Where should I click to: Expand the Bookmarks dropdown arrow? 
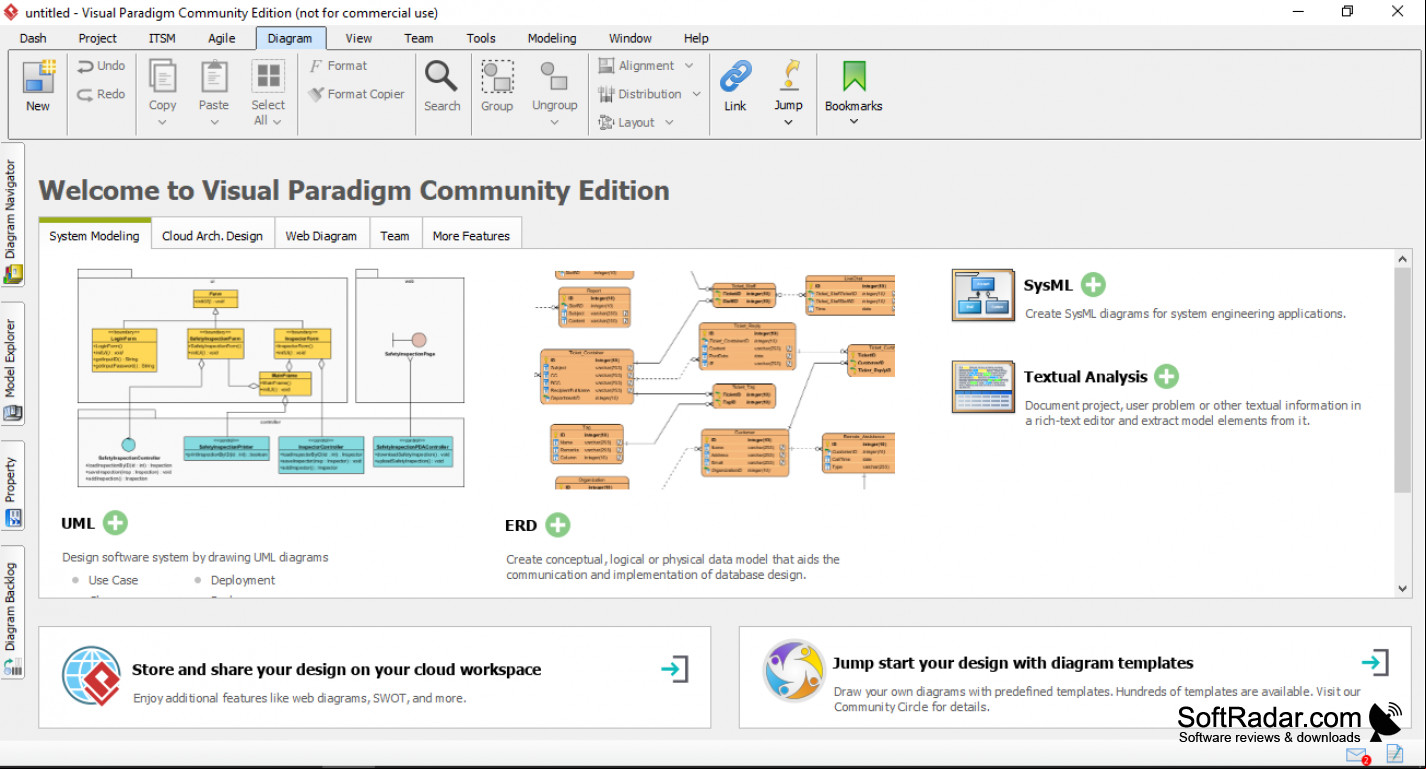854,122
